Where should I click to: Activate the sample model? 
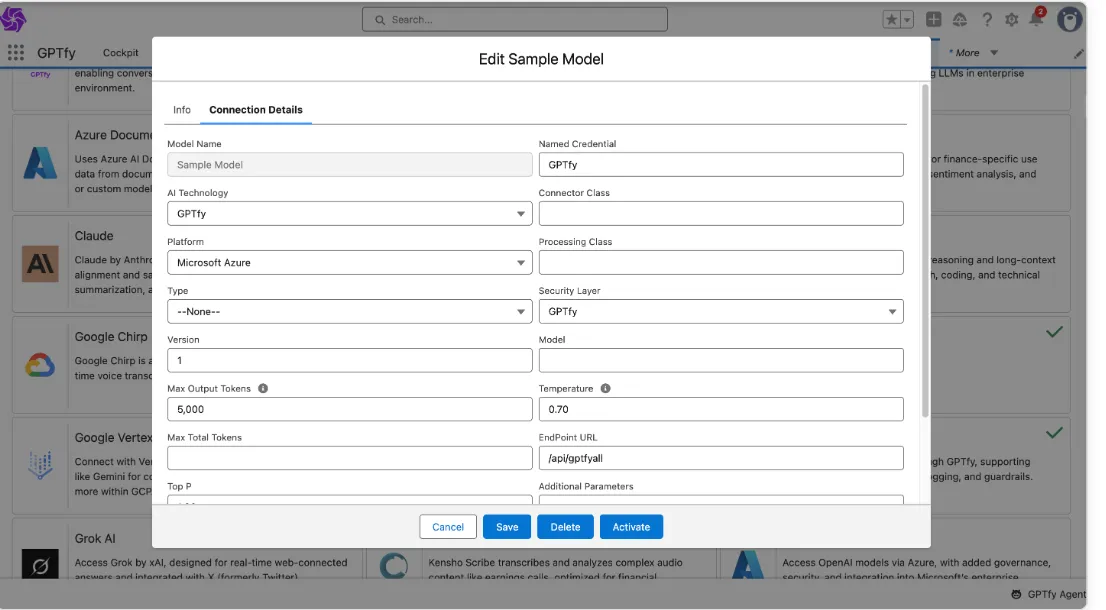(631, 526)
